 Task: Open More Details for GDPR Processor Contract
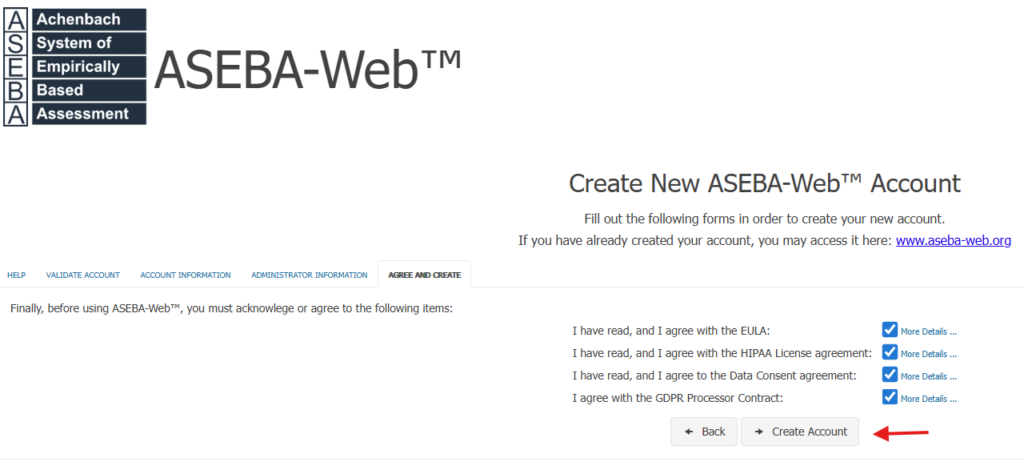click(x=928, y=399)
